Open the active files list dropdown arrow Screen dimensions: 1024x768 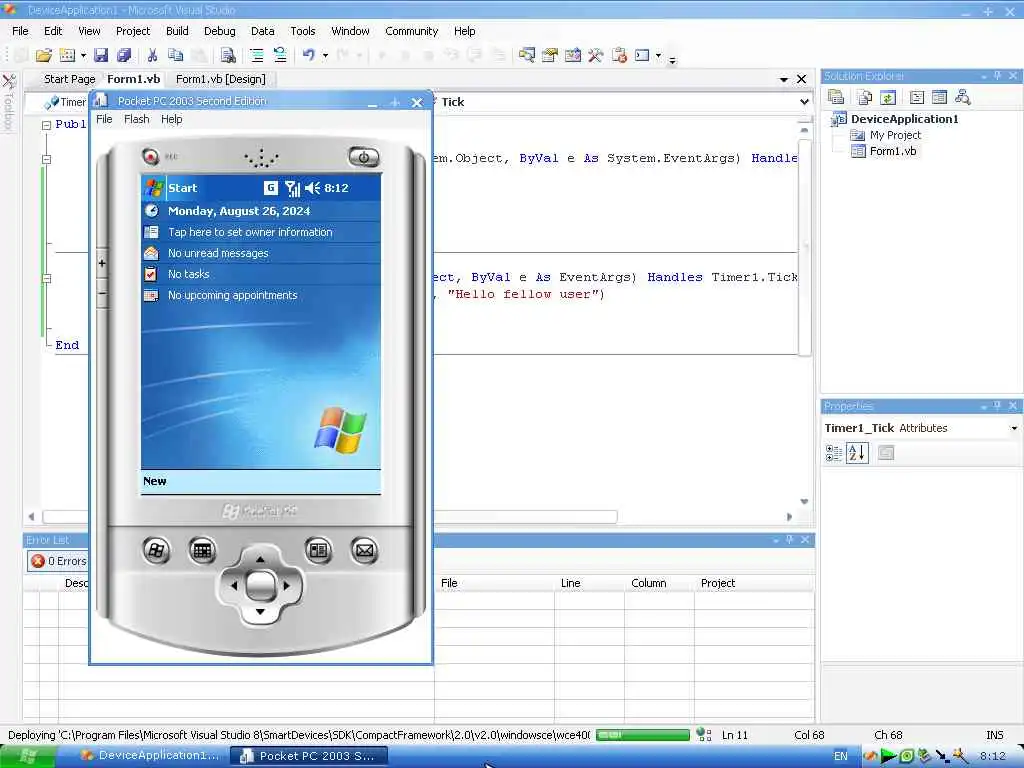[x=784, y=79]
